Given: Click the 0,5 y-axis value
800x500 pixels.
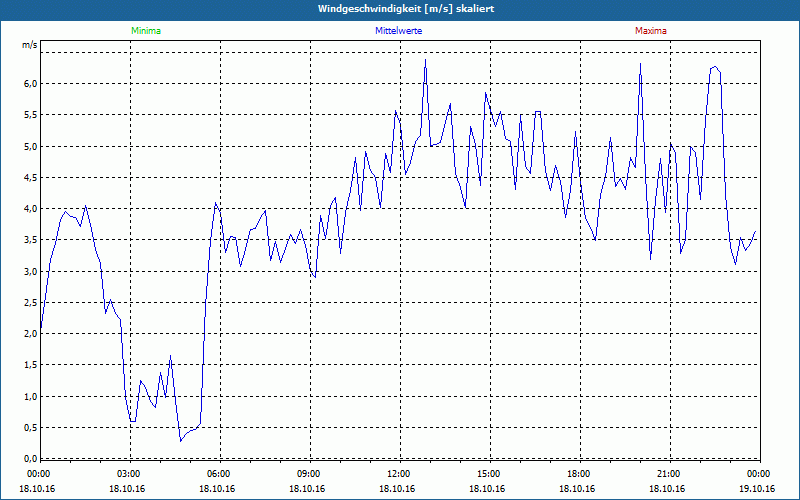Looking at the screenshot, I should click(30, 428).
